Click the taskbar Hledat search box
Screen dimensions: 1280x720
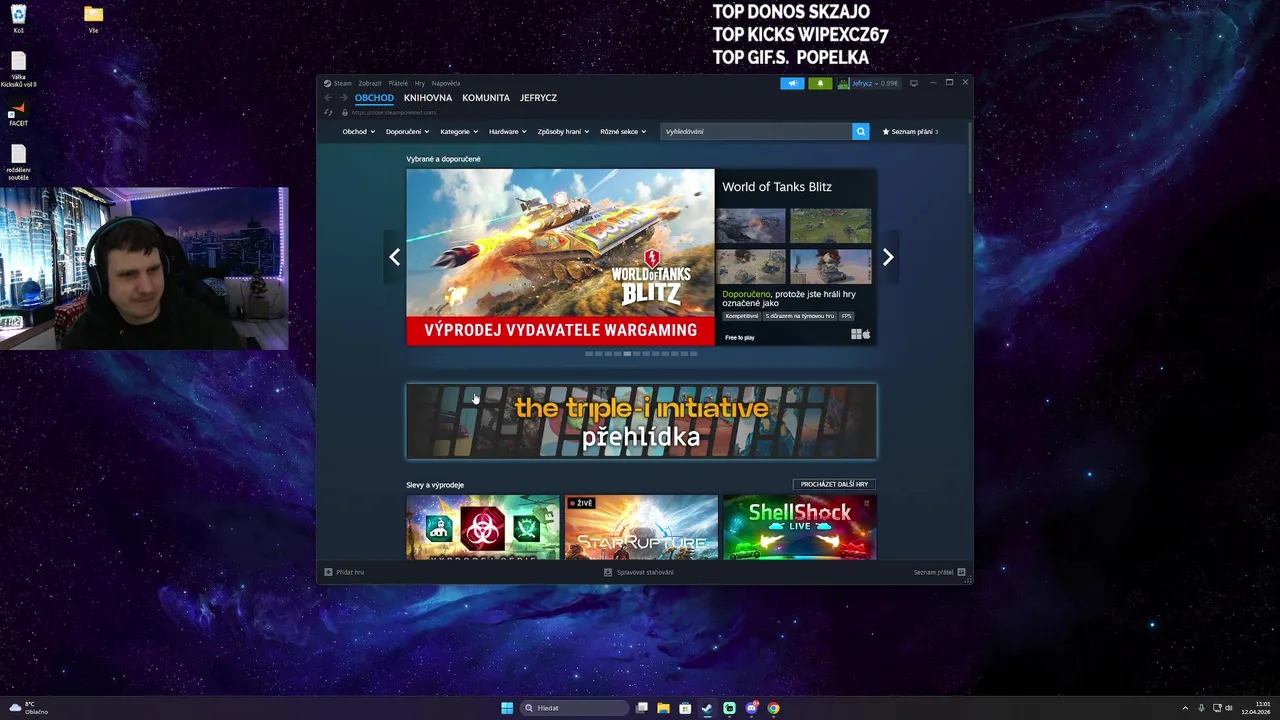[x=575, y=708]
